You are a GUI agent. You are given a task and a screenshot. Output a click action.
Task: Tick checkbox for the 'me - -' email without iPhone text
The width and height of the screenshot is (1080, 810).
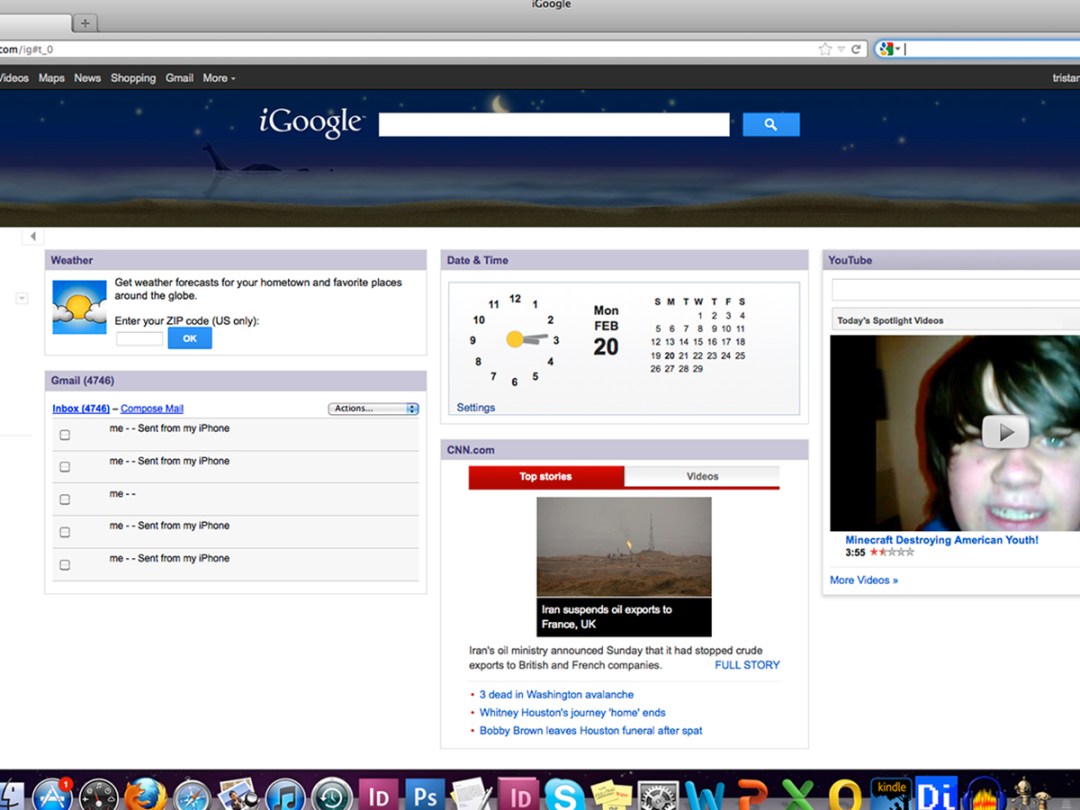coord(65,499)
